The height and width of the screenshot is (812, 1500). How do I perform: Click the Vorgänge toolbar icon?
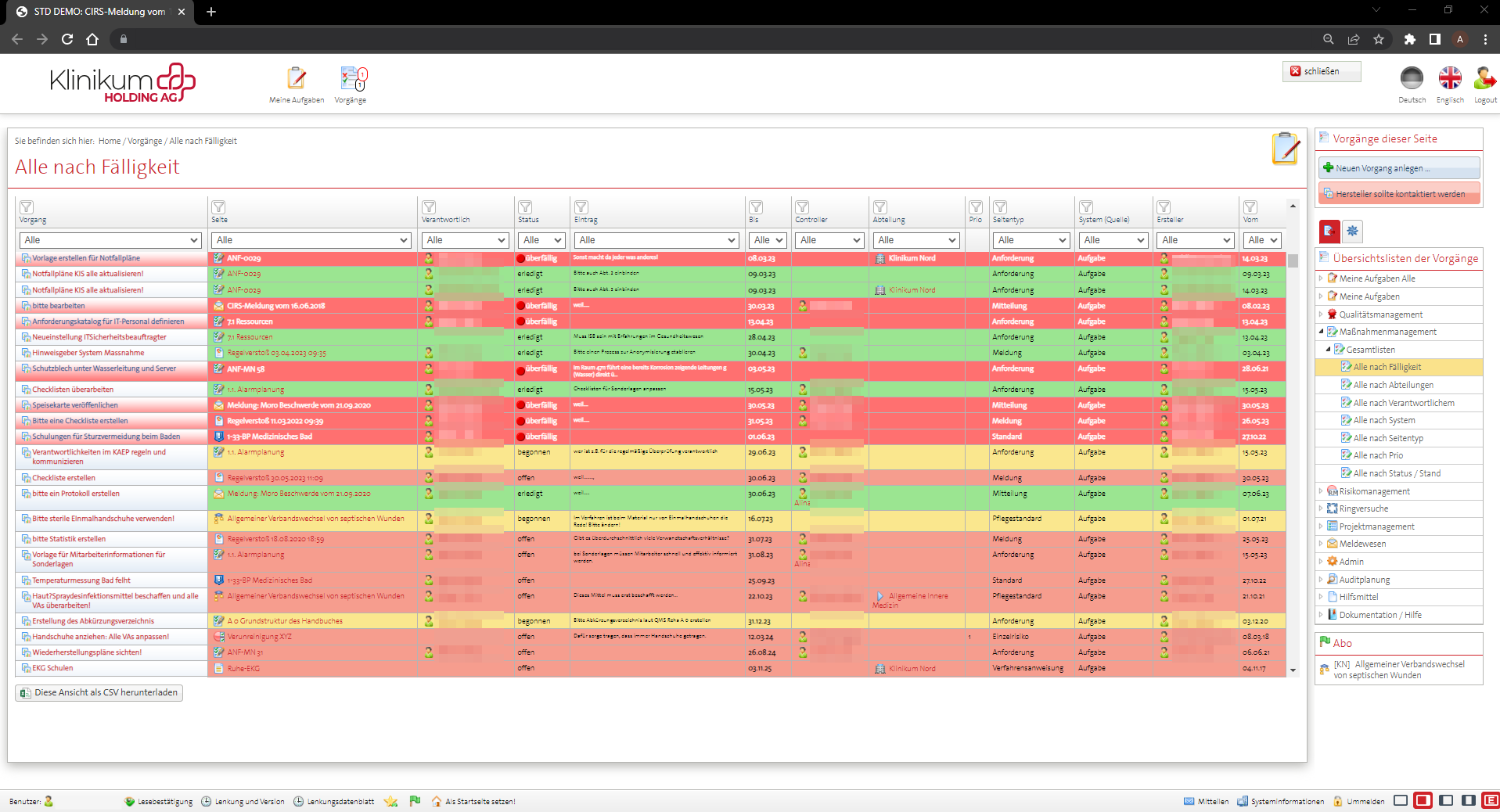[352, 79]
